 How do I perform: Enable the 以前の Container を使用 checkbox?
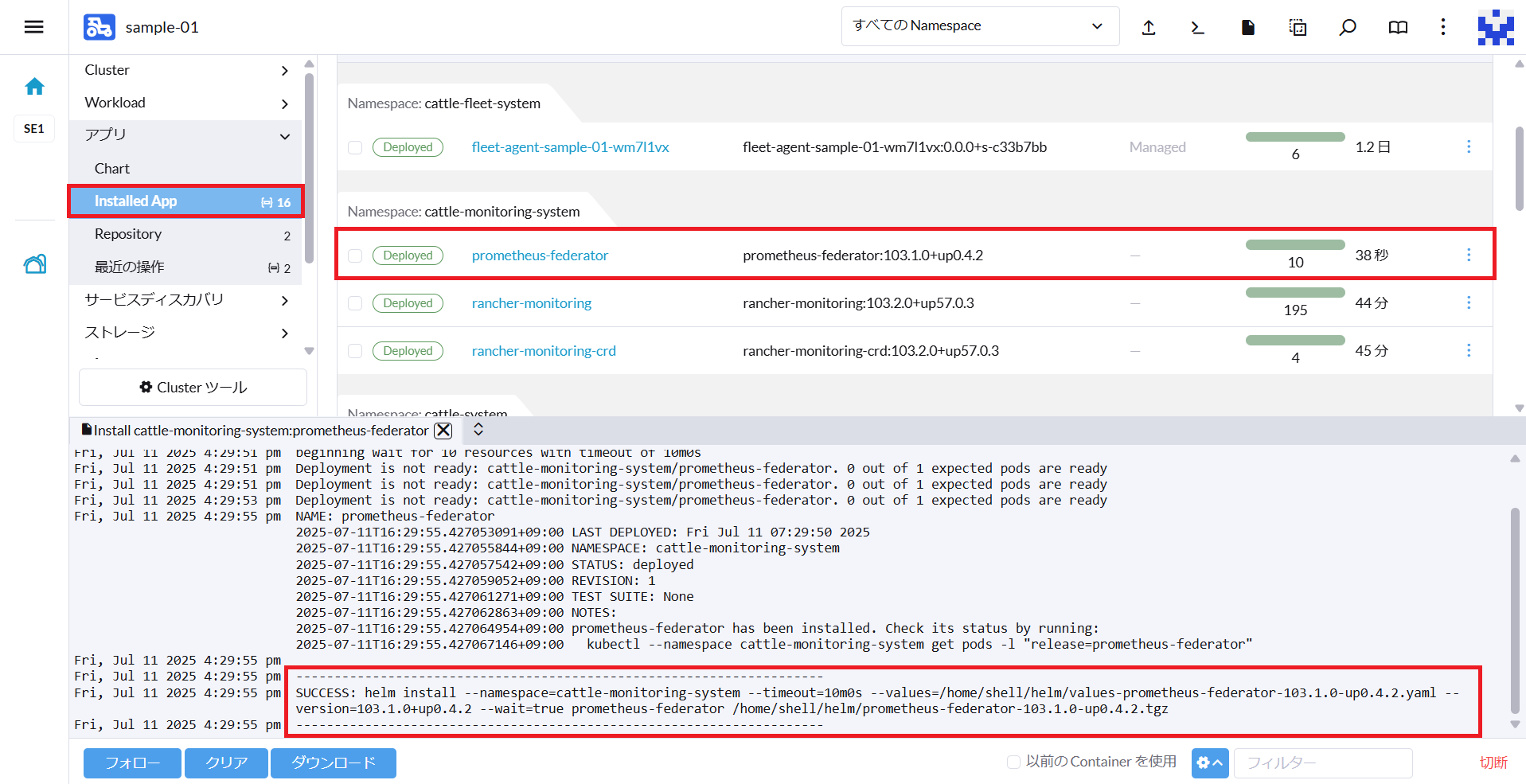pyautogui.click(x=1013, y=762)
